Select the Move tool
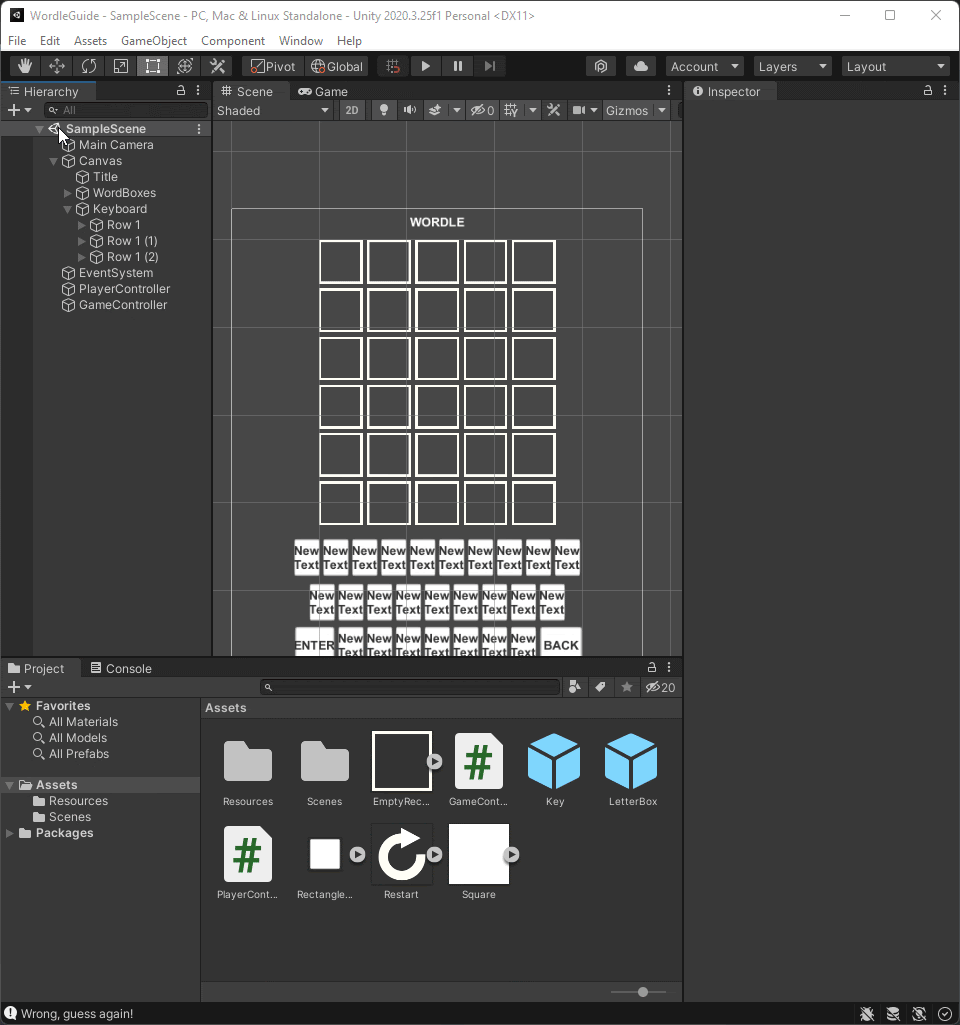Screen dimensions: 960x1025 (x=56, y=66)
